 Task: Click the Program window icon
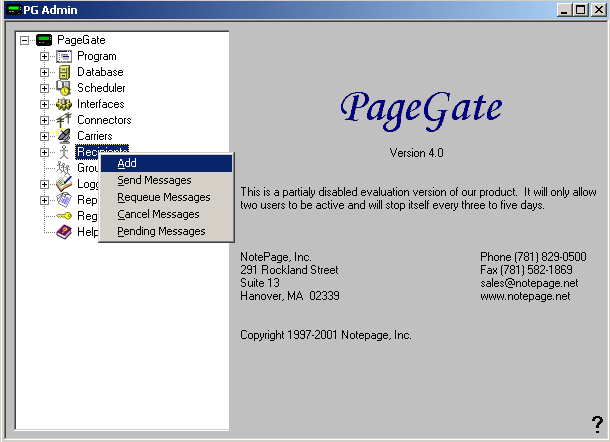pyautogui.click(x=64, y=56)
